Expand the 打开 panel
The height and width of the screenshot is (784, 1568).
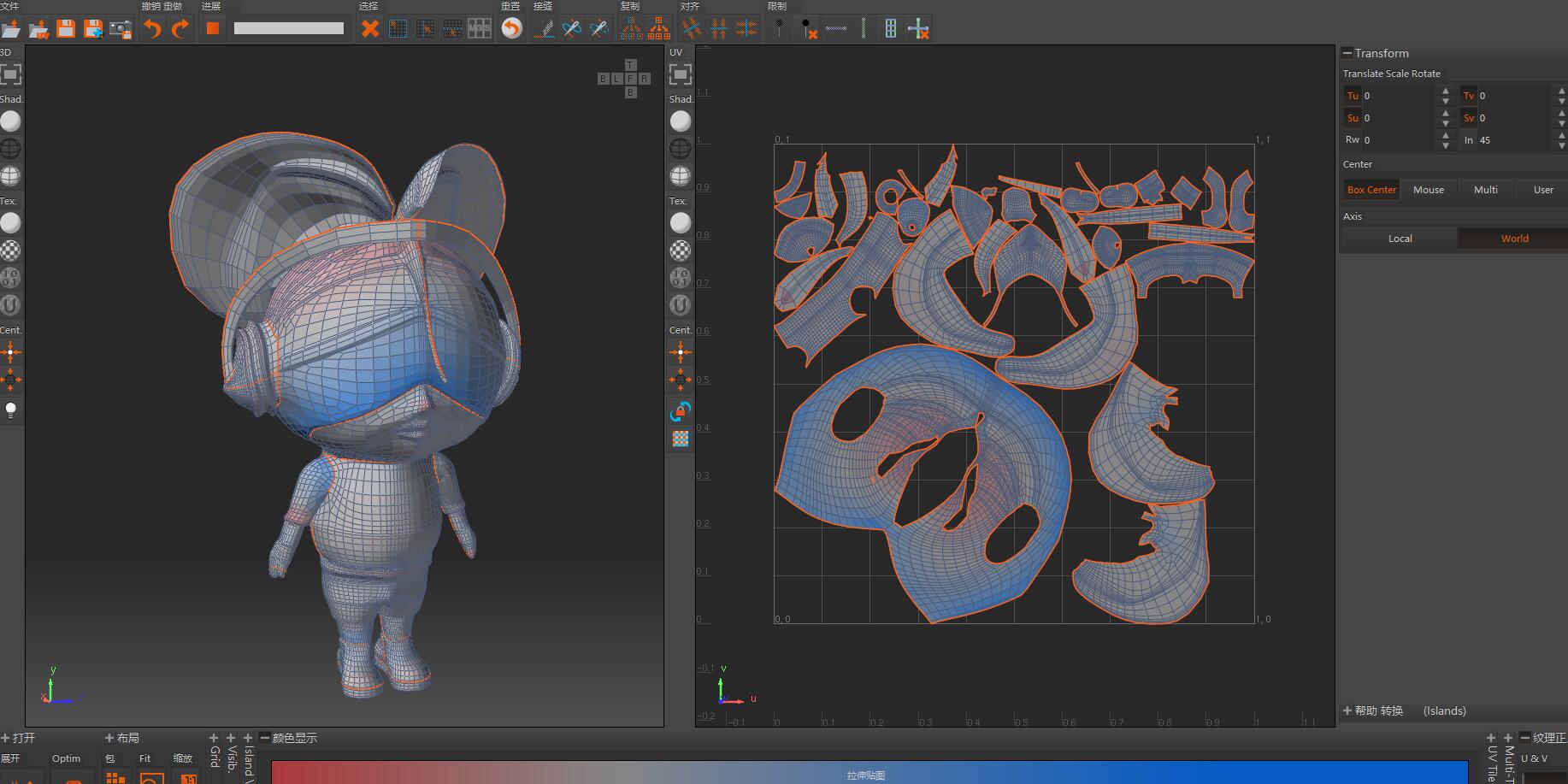coord(6,738)
